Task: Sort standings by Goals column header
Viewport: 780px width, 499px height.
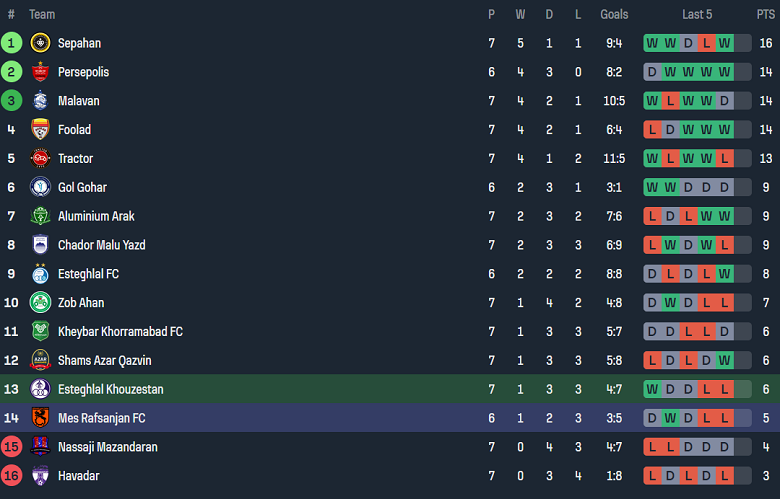Action: [x=614, y=14]
